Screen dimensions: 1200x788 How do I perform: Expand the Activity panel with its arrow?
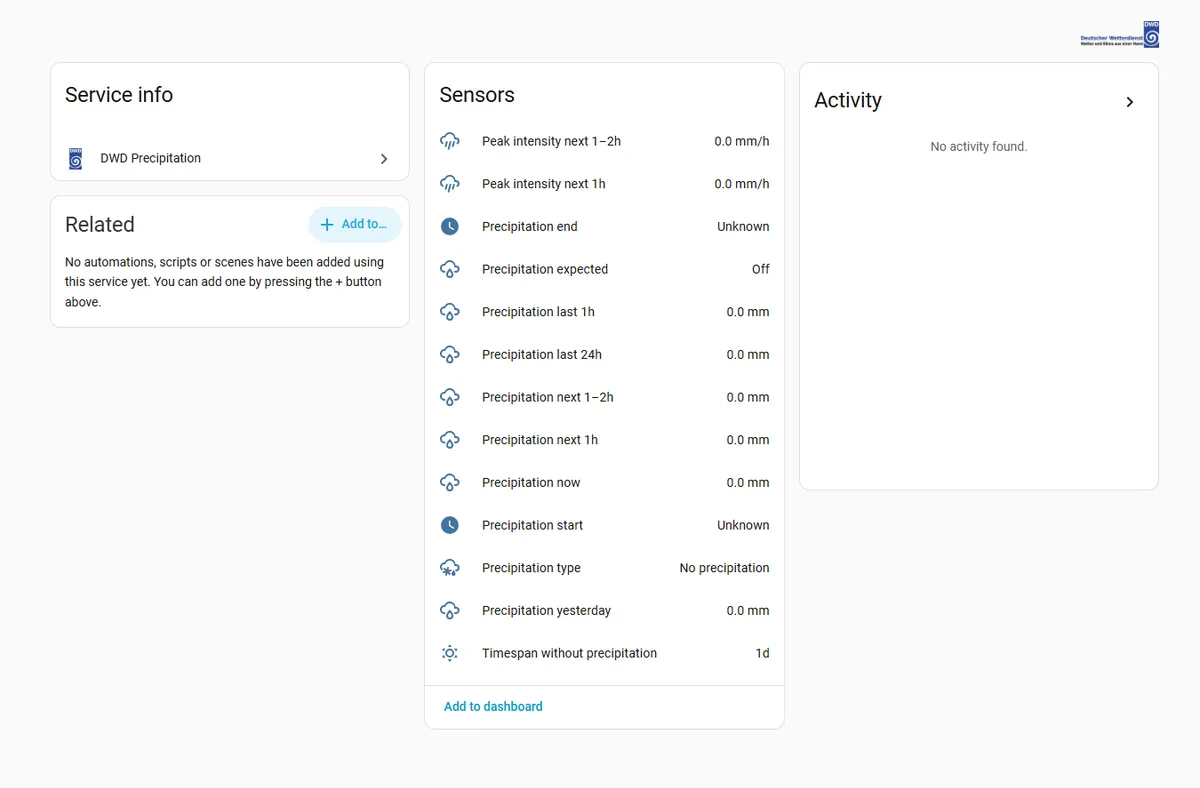coord(1130,102)
